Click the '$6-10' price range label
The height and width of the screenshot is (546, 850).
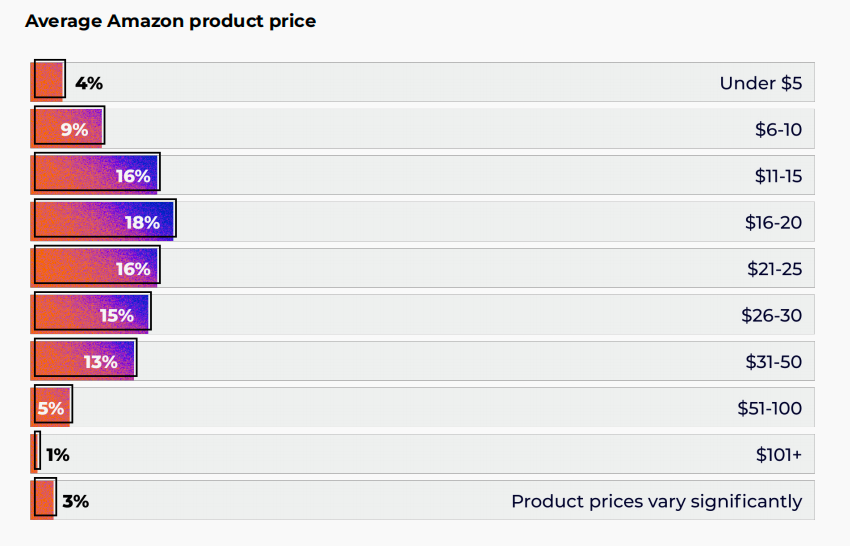click(778, 129)
